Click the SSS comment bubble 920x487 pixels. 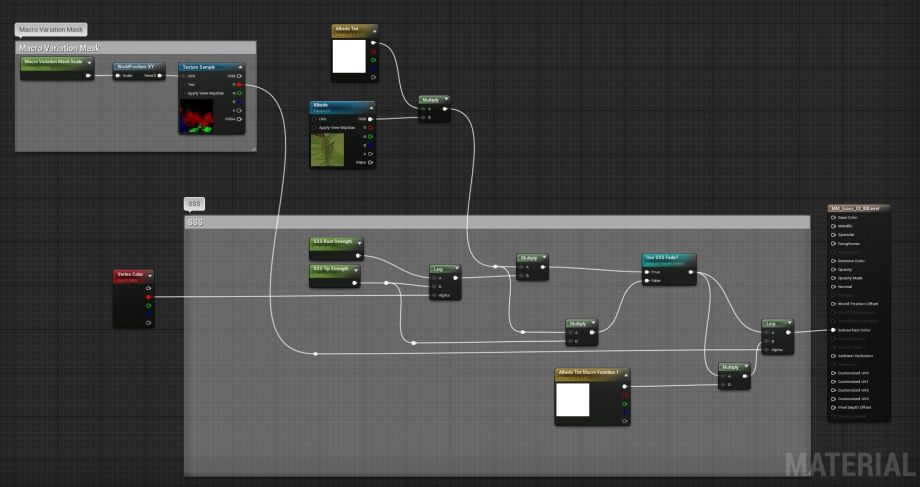point(194,204)
